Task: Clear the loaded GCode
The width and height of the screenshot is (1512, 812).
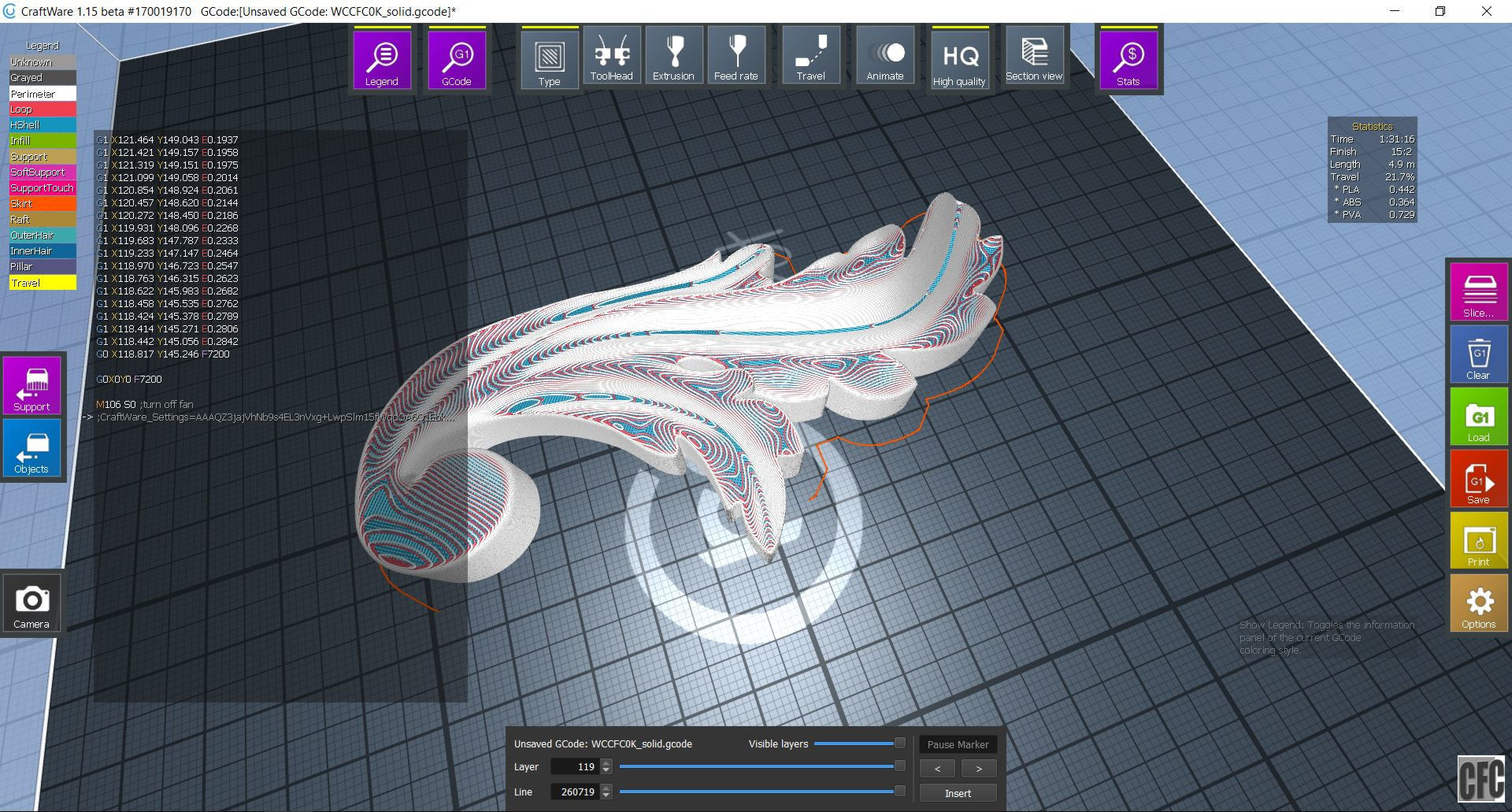Action: 1479,354
